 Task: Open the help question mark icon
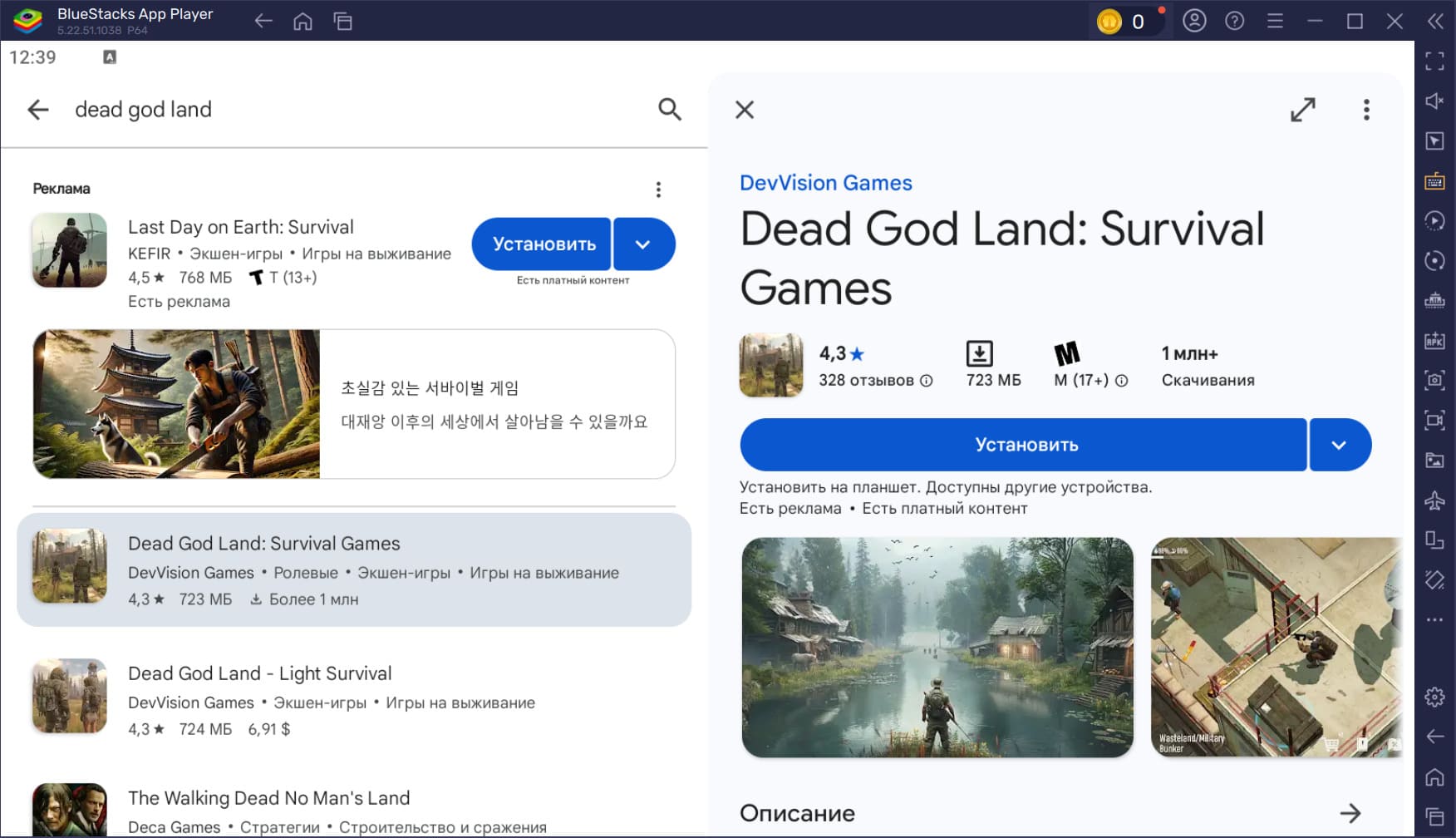pos(1235,21)
